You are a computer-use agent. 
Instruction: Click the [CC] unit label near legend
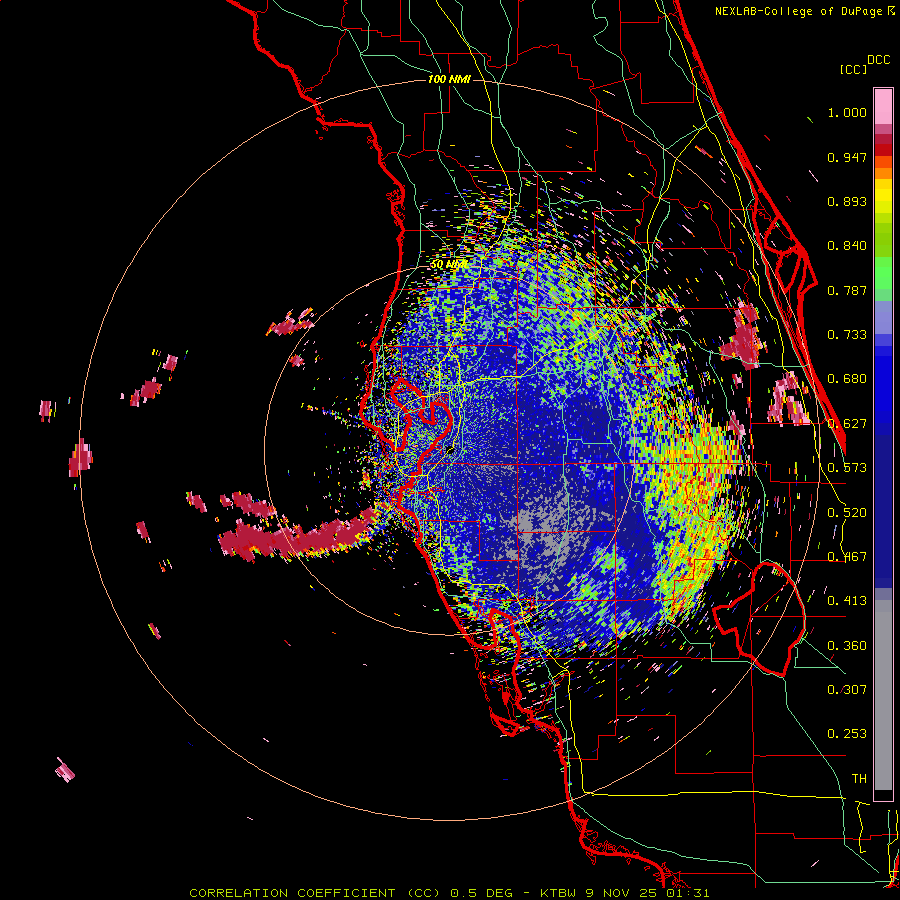click(854, 69)
